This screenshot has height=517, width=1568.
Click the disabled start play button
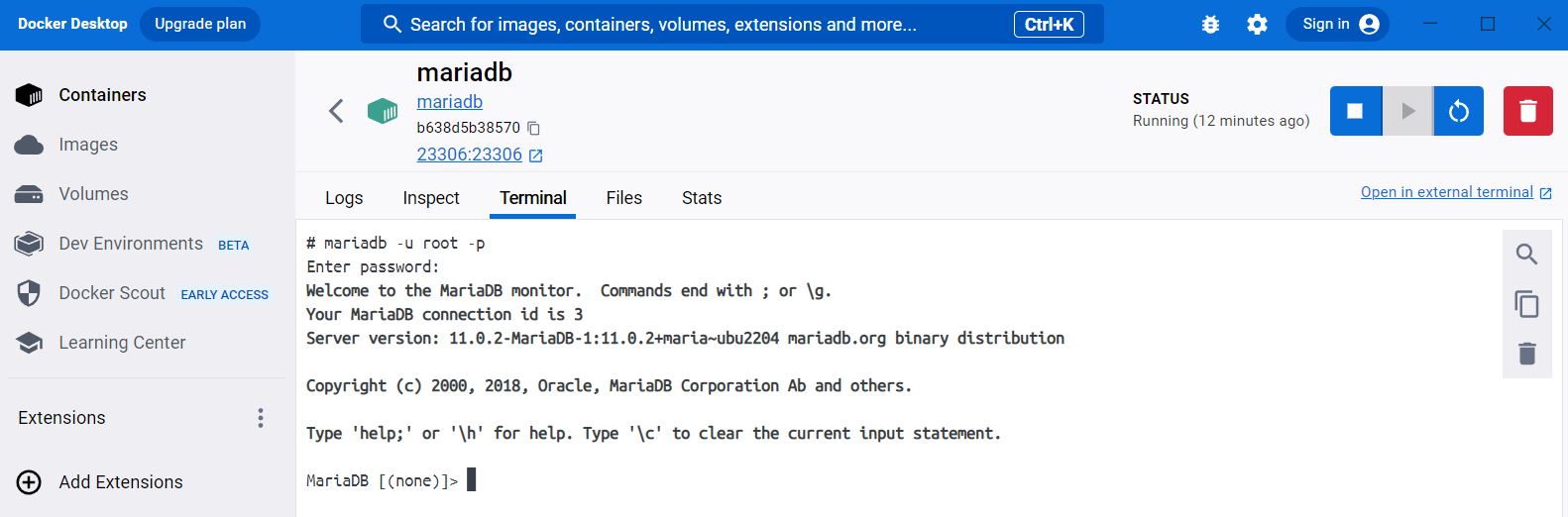1407,111
